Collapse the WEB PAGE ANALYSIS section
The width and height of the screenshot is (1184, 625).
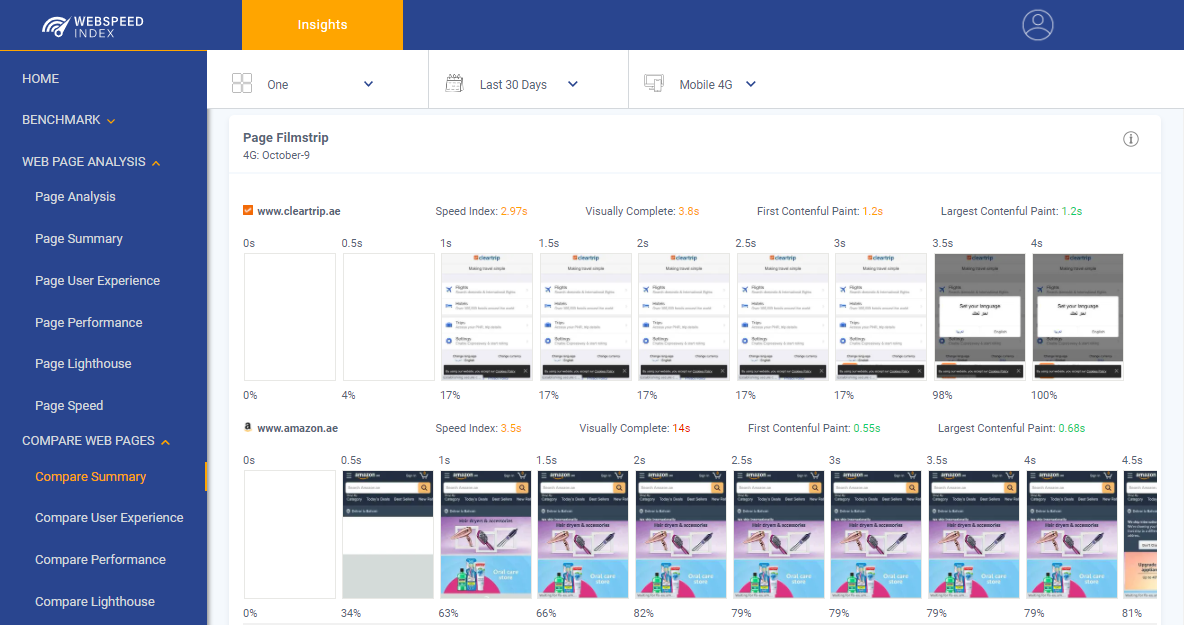click(91, 162)
